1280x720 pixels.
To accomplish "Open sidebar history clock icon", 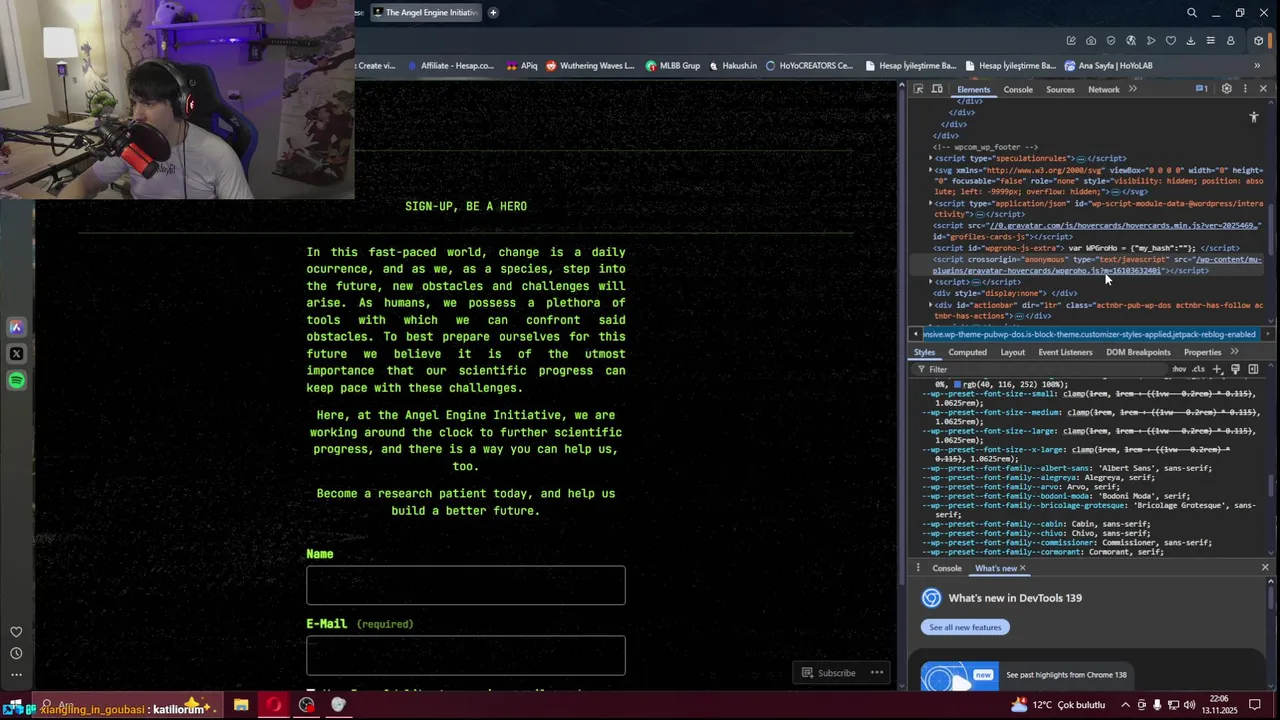I will coord(16,653).
